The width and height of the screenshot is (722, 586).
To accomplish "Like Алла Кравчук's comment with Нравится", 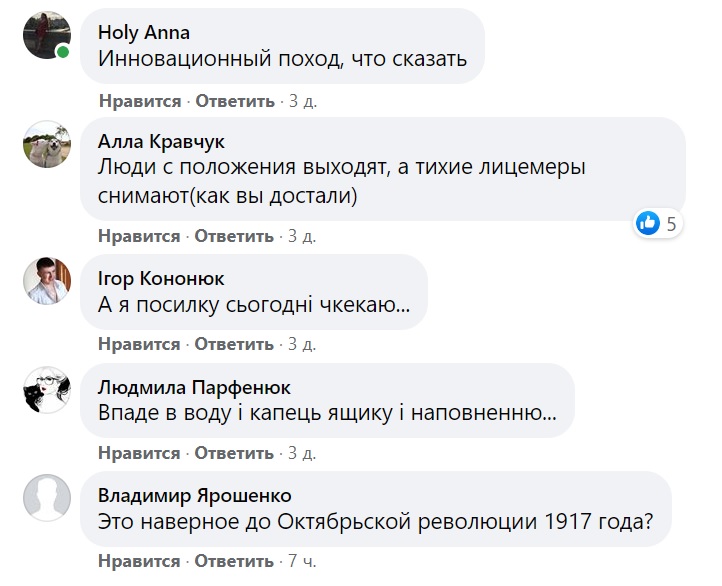I will pyautogui.click(x=140, y=237).
